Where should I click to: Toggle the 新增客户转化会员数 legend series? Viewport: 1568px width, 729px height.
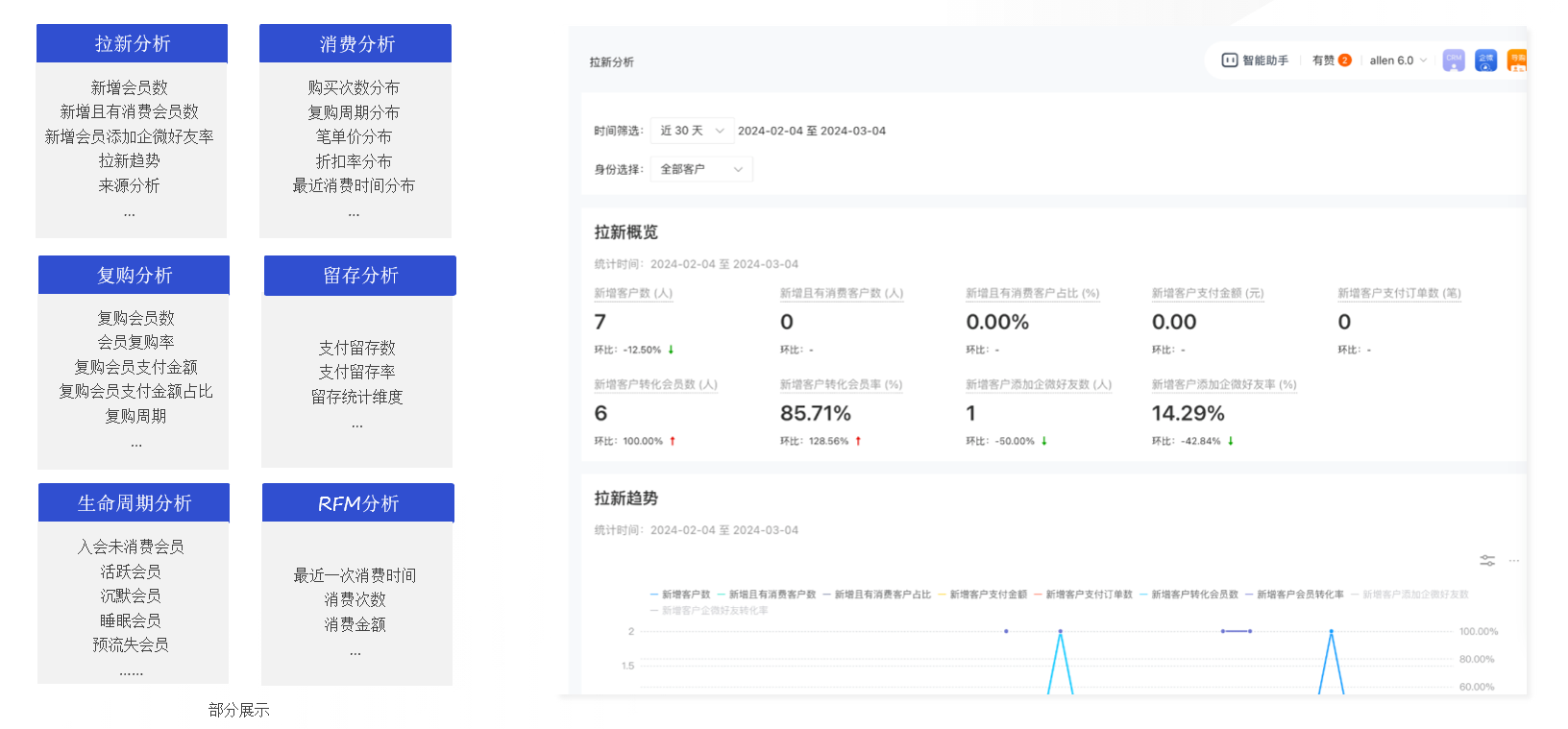1189,595
